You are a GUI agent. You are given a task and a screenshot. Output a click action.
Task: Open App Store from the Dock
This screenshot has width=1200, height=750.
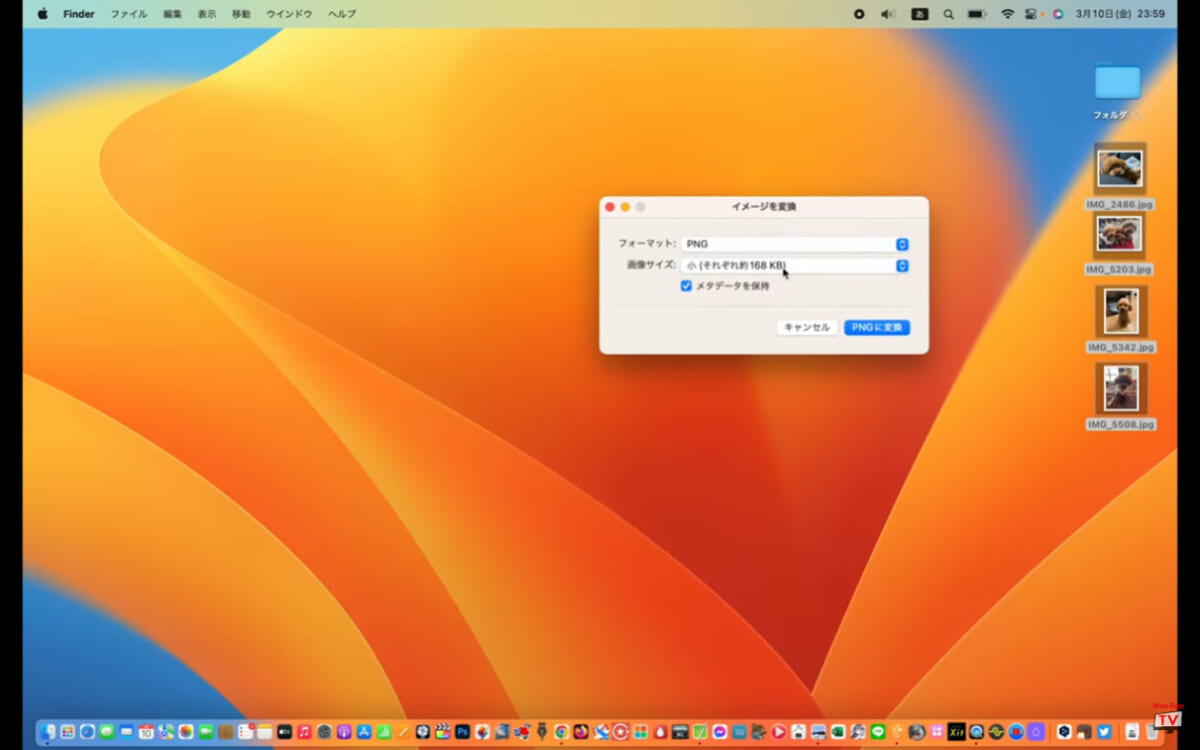click(362, 732)
